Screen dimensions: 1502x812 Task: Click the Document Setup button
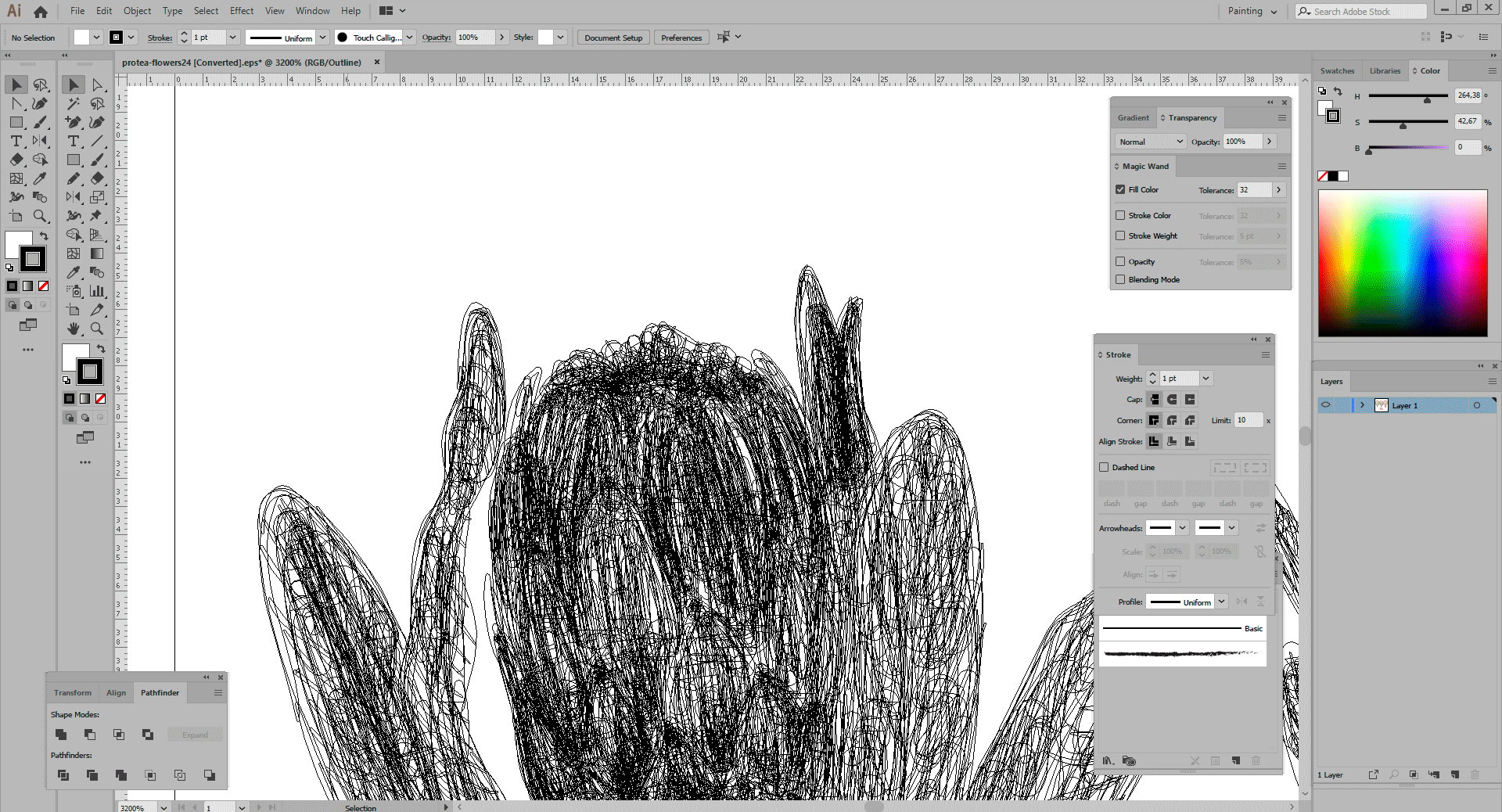(x=613, y=38)
